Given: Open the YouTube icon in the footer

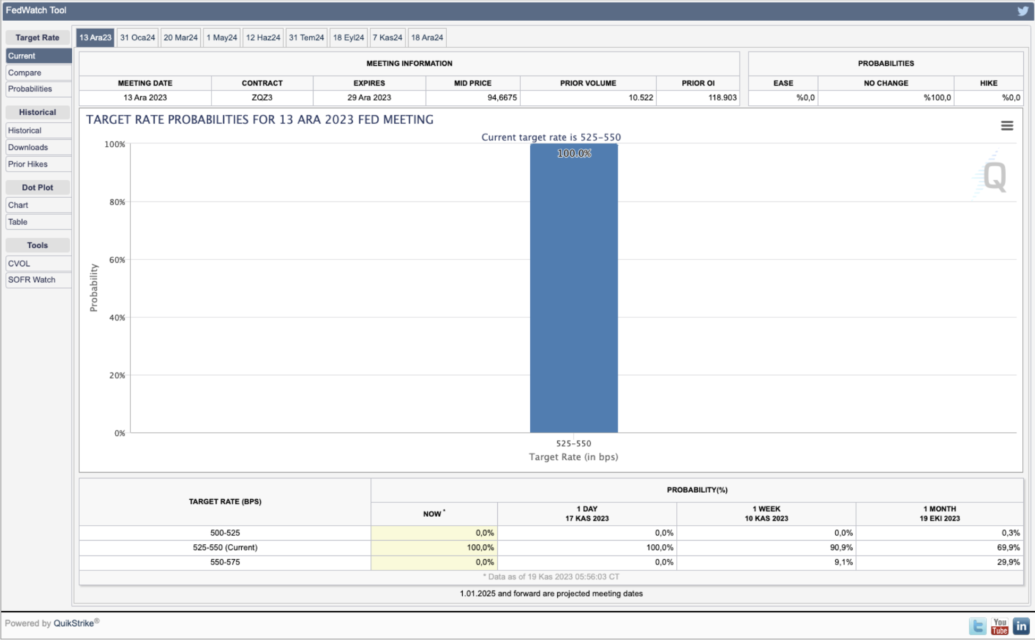Looking at the screenshot, I should click(x=999, y=625).
